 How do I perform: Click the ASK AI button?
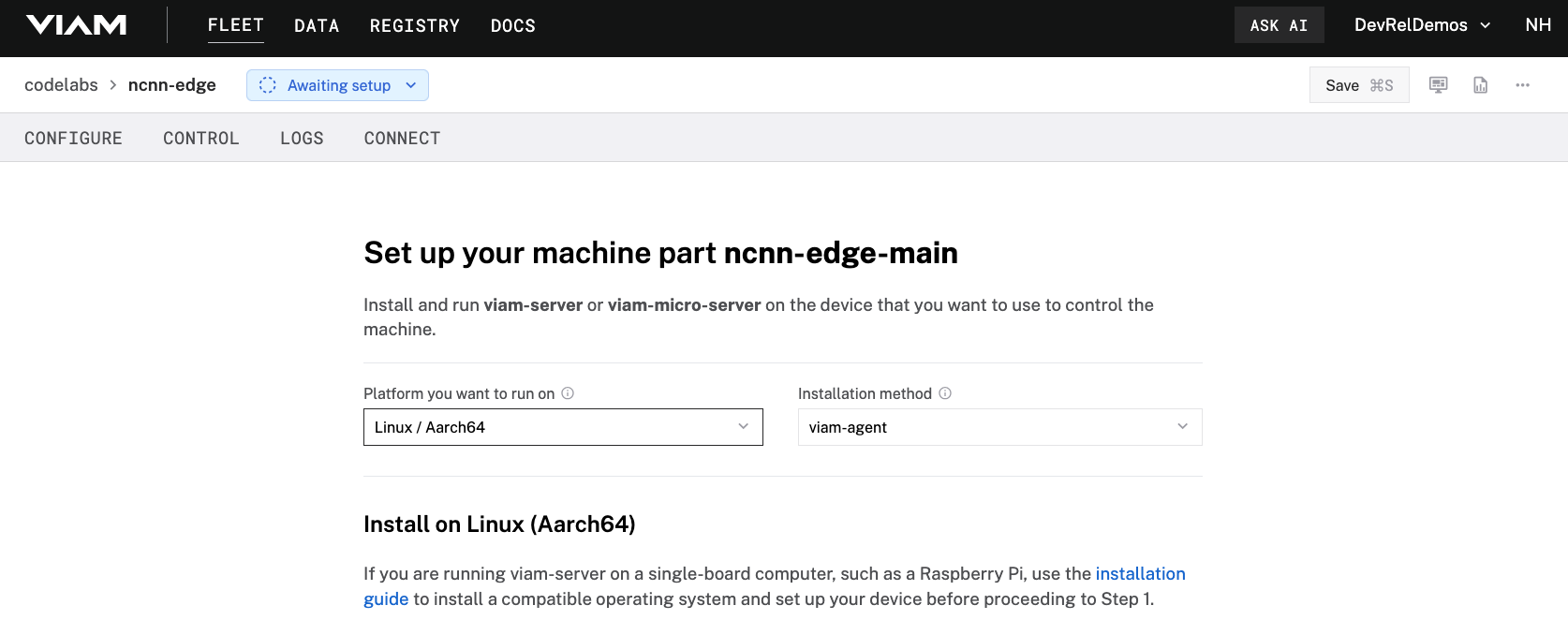coord(1279,25)
